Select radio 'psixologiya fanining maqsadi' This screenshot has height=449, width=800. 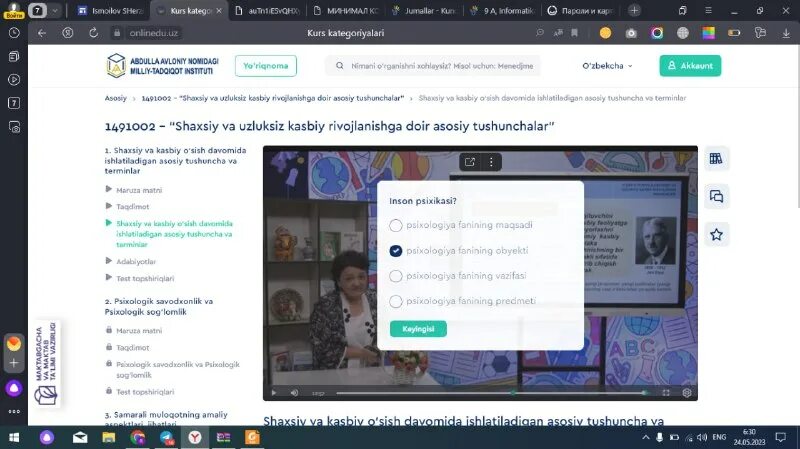click(395, 226)
